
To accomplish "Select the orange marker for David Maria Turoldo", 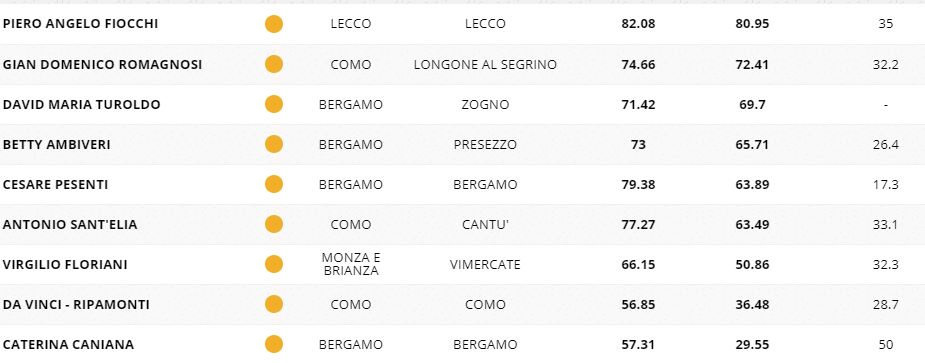I will pyautogui.click(x=274, y=104).
